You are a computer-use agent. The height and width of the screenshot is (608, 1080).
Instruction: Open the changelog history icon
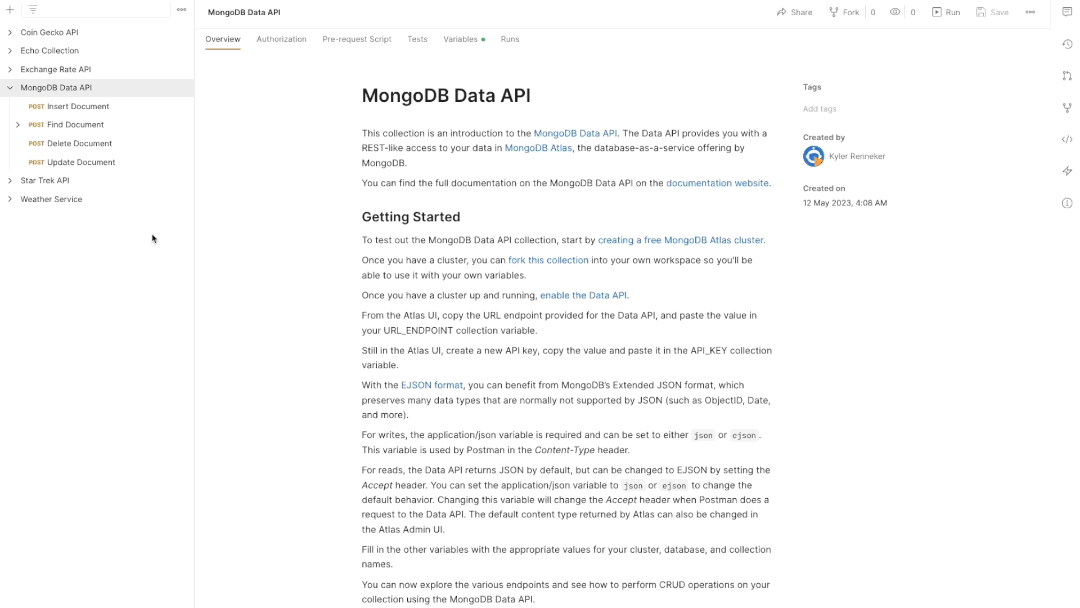[x=1067, y=44]
